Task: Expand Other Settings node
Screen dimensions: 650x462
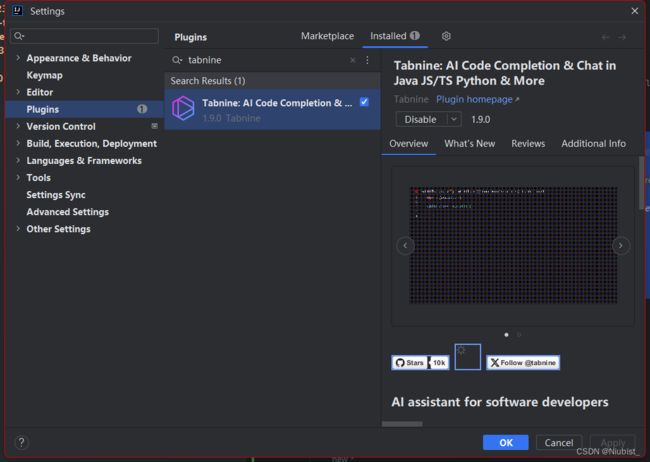Action: [x=18, y=229]
